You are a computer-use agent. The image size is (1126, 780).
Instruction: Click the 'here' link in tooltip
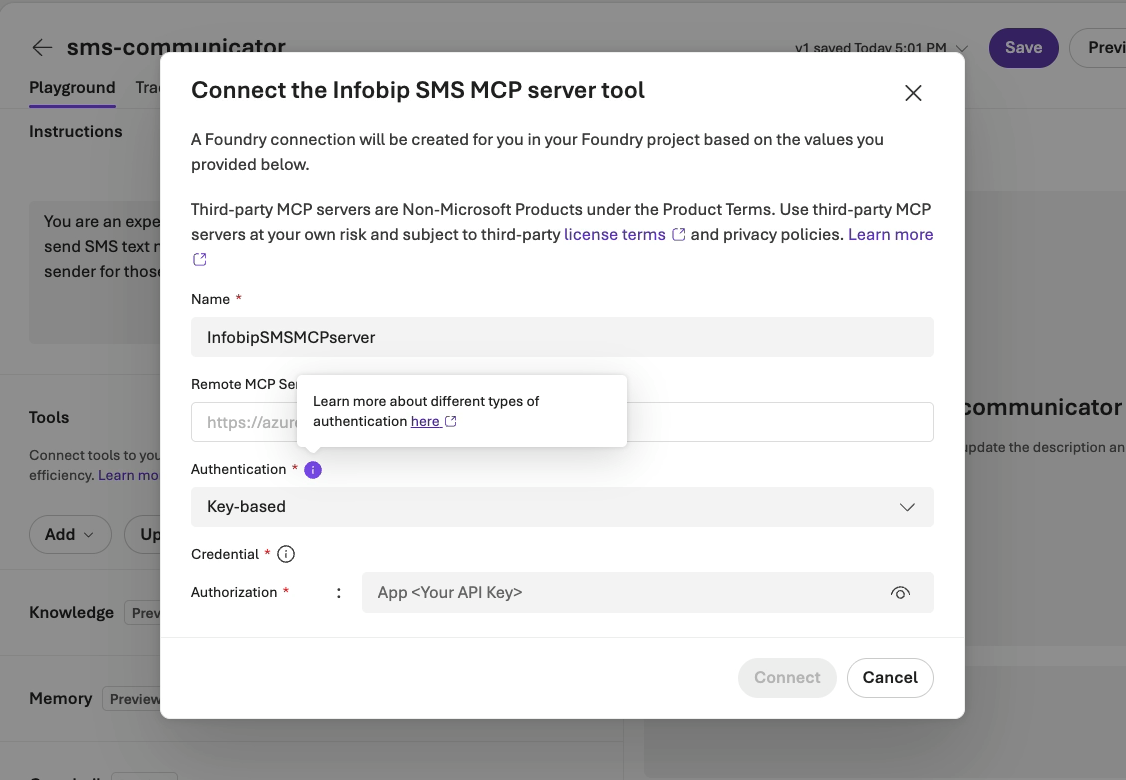click(425, 422)
